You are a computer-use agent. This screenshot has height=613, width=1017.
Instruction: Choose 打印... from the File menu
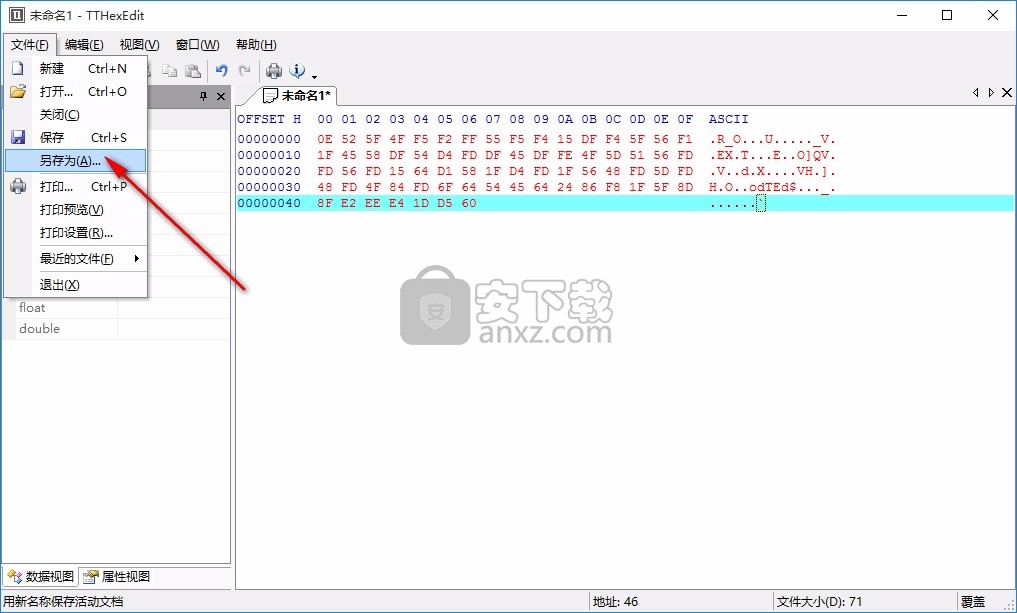point(76,187)
